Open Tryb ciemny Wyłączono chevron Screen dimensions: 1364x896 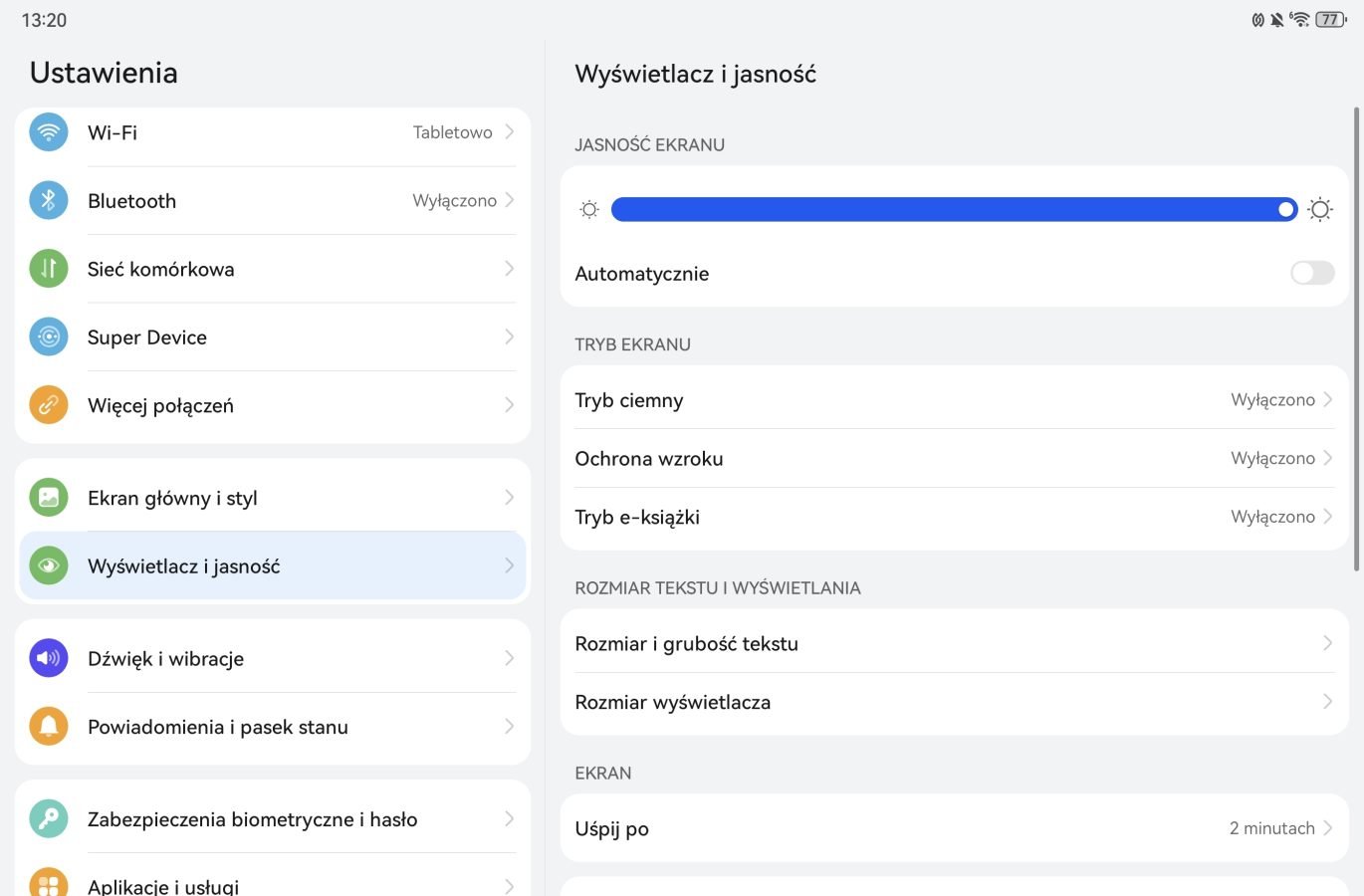[x=1328, y=399]
